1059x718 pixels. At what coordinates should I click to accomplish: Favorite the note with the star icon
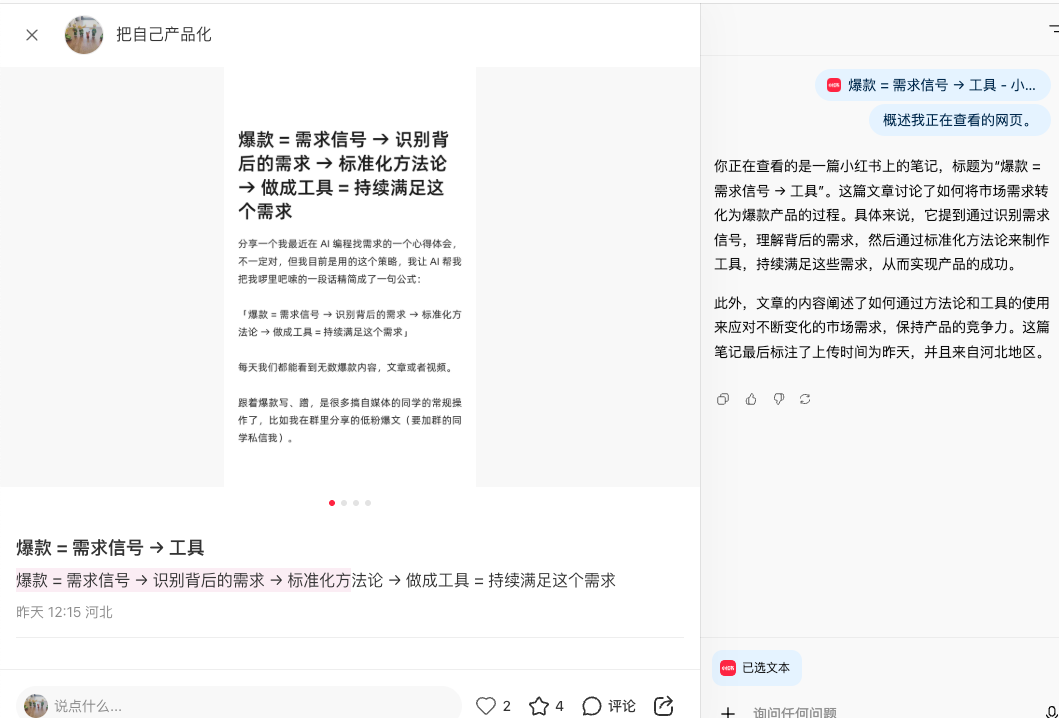[539, 706]
